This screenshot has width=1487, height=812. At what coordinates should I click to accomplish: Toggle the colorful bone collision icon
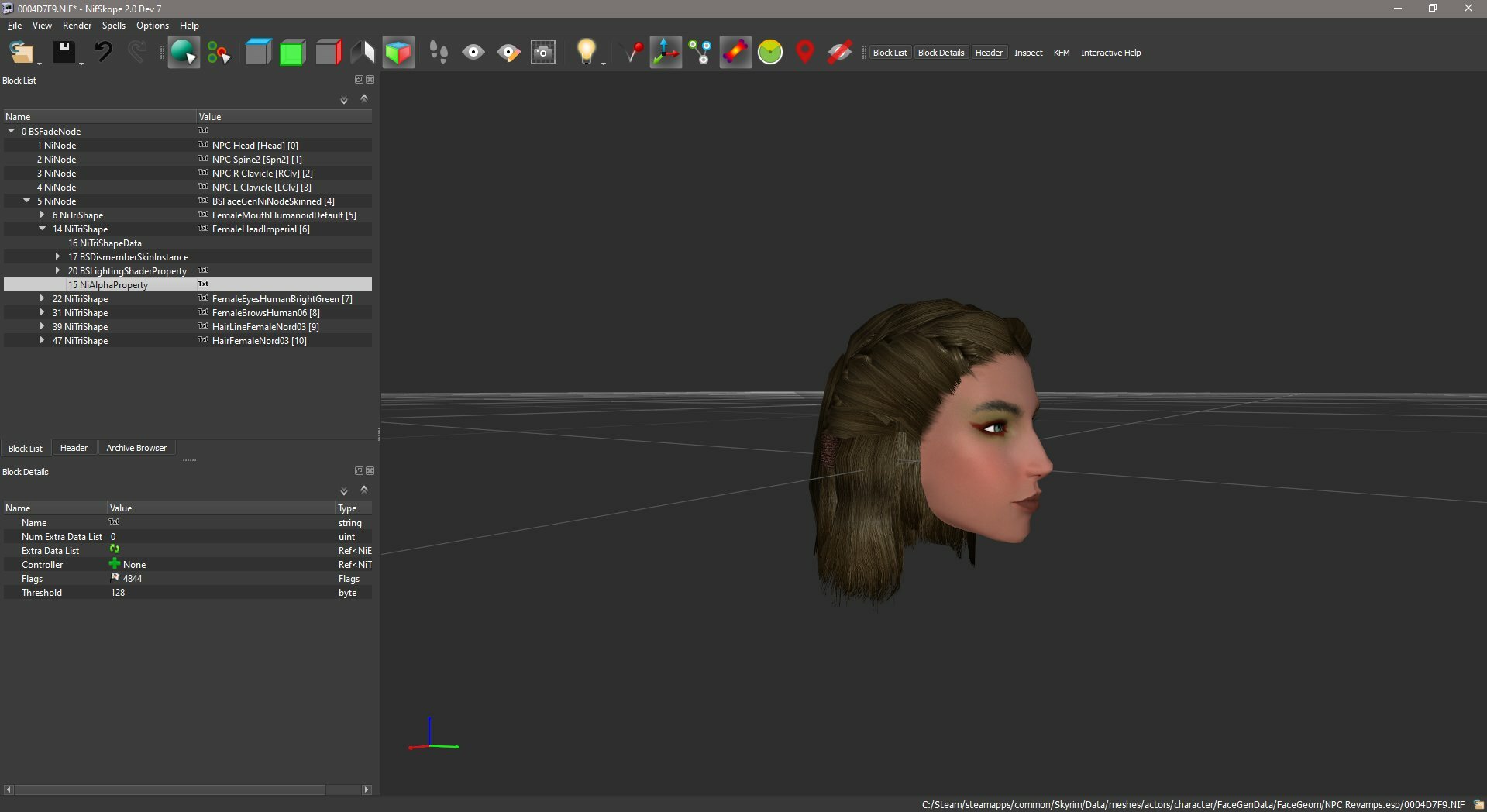pos(735,53)
